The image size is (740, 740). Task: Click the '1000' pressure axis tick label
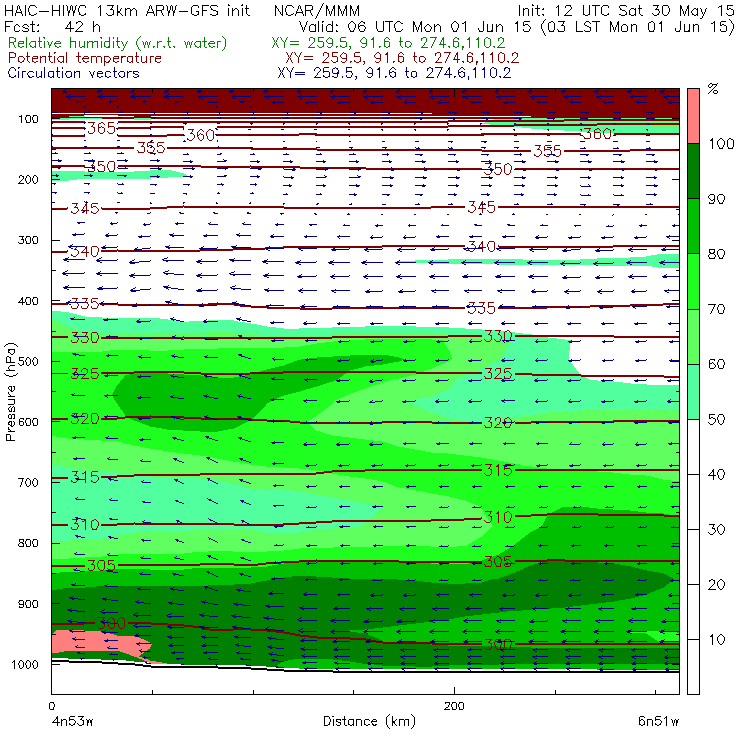tap(25, 664)
